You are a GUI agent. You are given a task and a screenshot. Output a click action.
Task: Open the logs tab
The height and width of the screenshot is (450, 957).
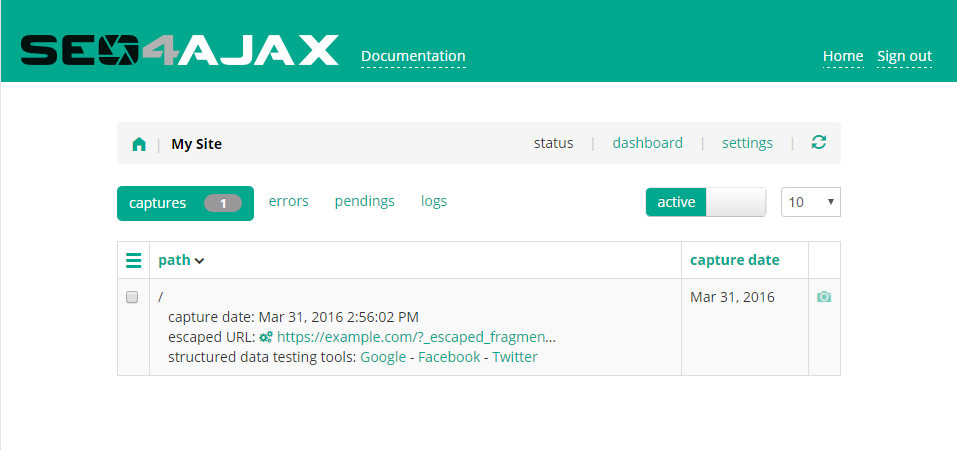click(x=434, y=201)
